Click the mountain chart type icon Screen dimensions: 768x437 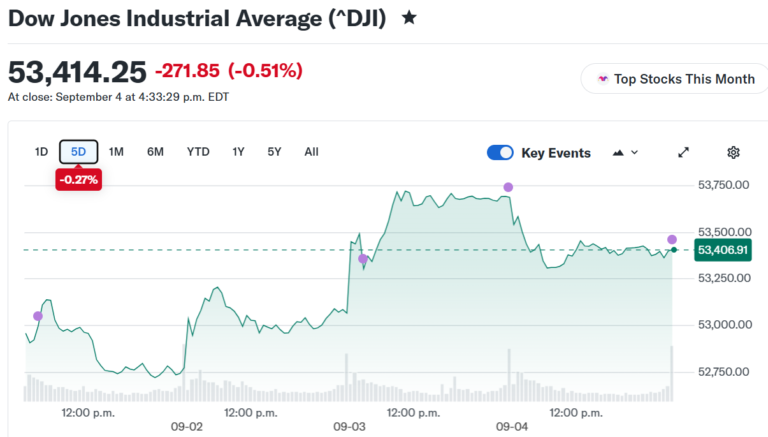pyautogui.click(x=618, y=152)
